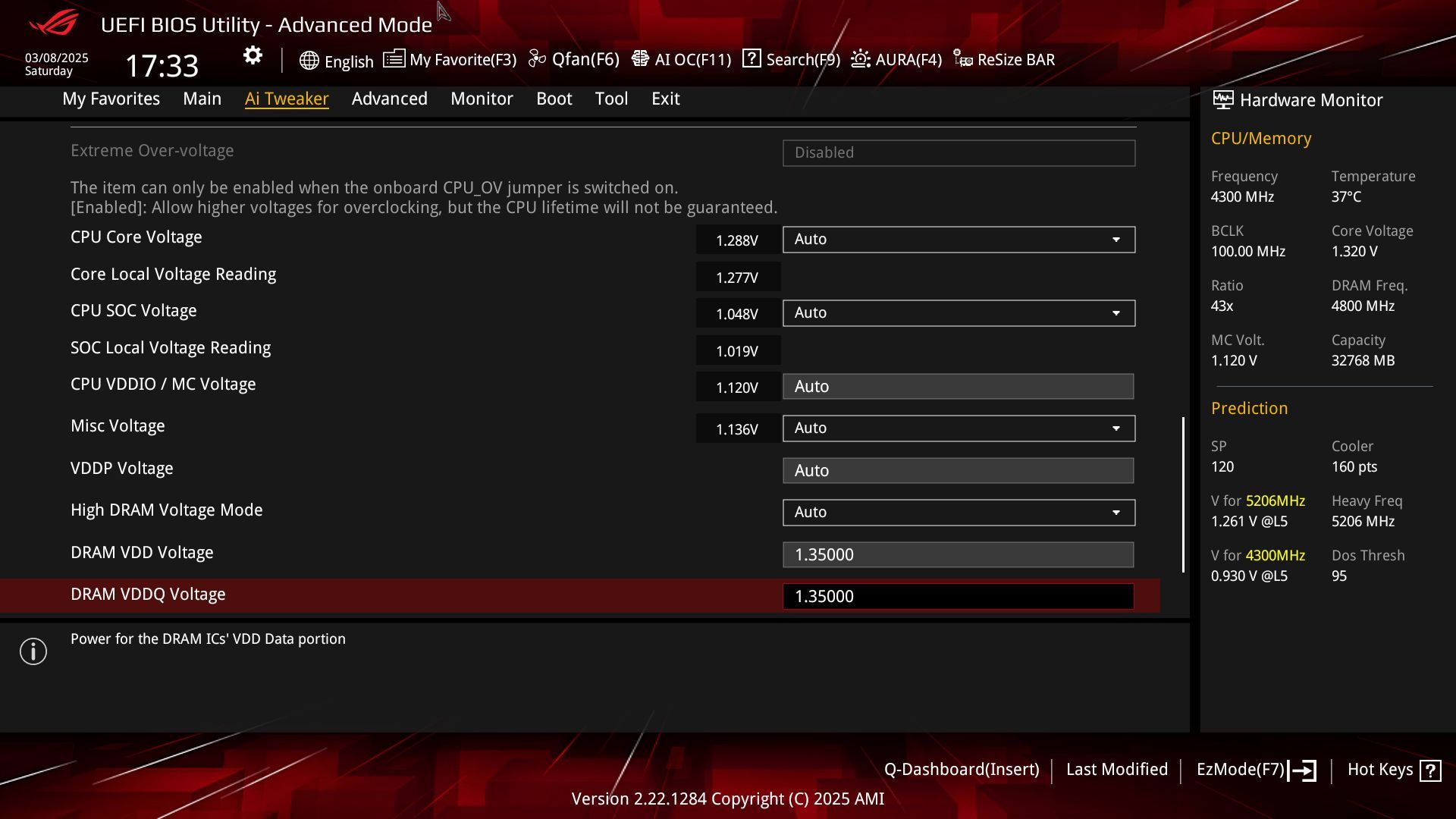1456x819 pixels.
Task: Click the CPU/Memory section heading
Action: (1261, 139)
